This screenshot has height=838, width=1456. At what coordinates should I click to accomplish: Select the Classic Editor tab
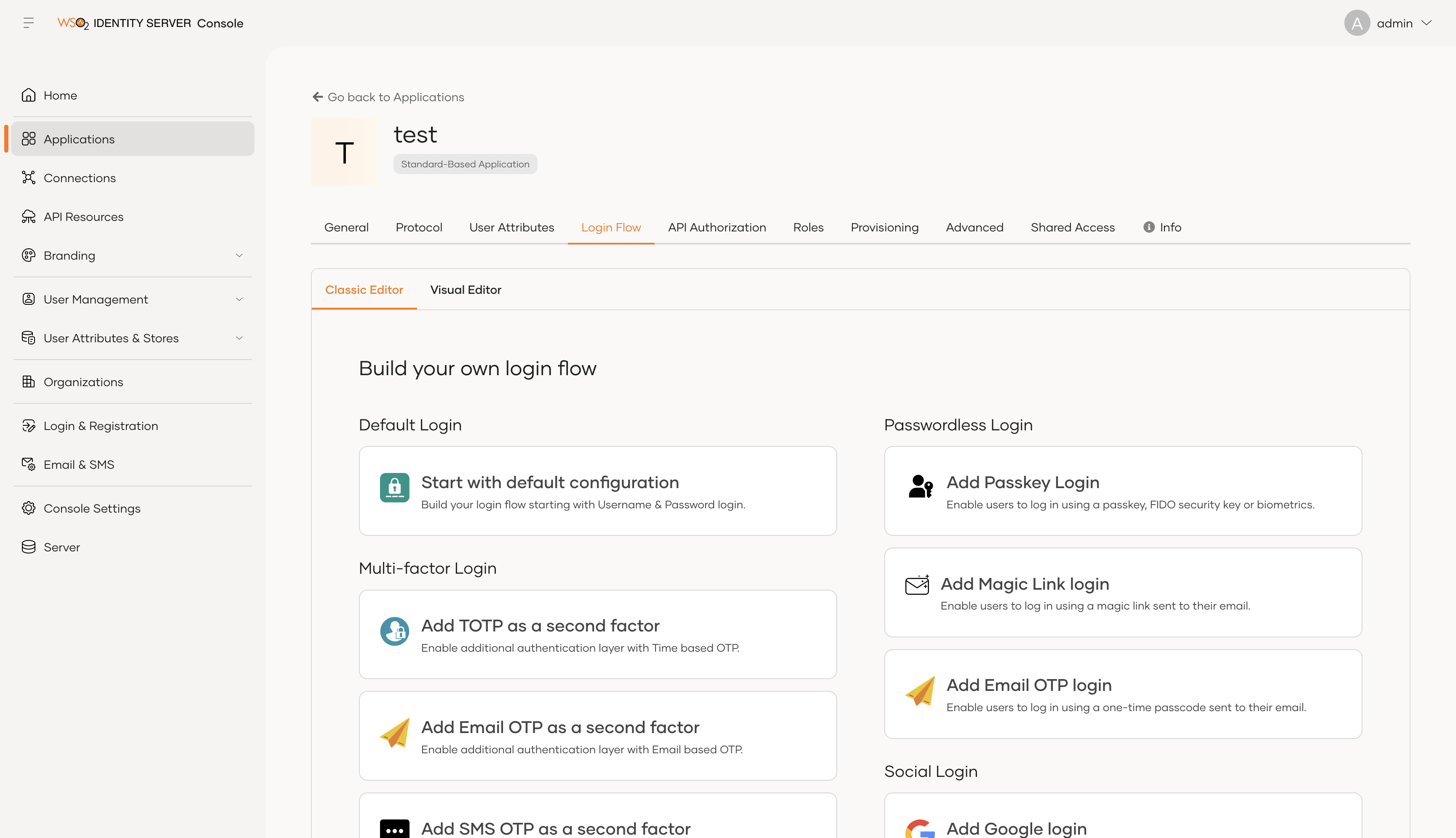point(364,290)
